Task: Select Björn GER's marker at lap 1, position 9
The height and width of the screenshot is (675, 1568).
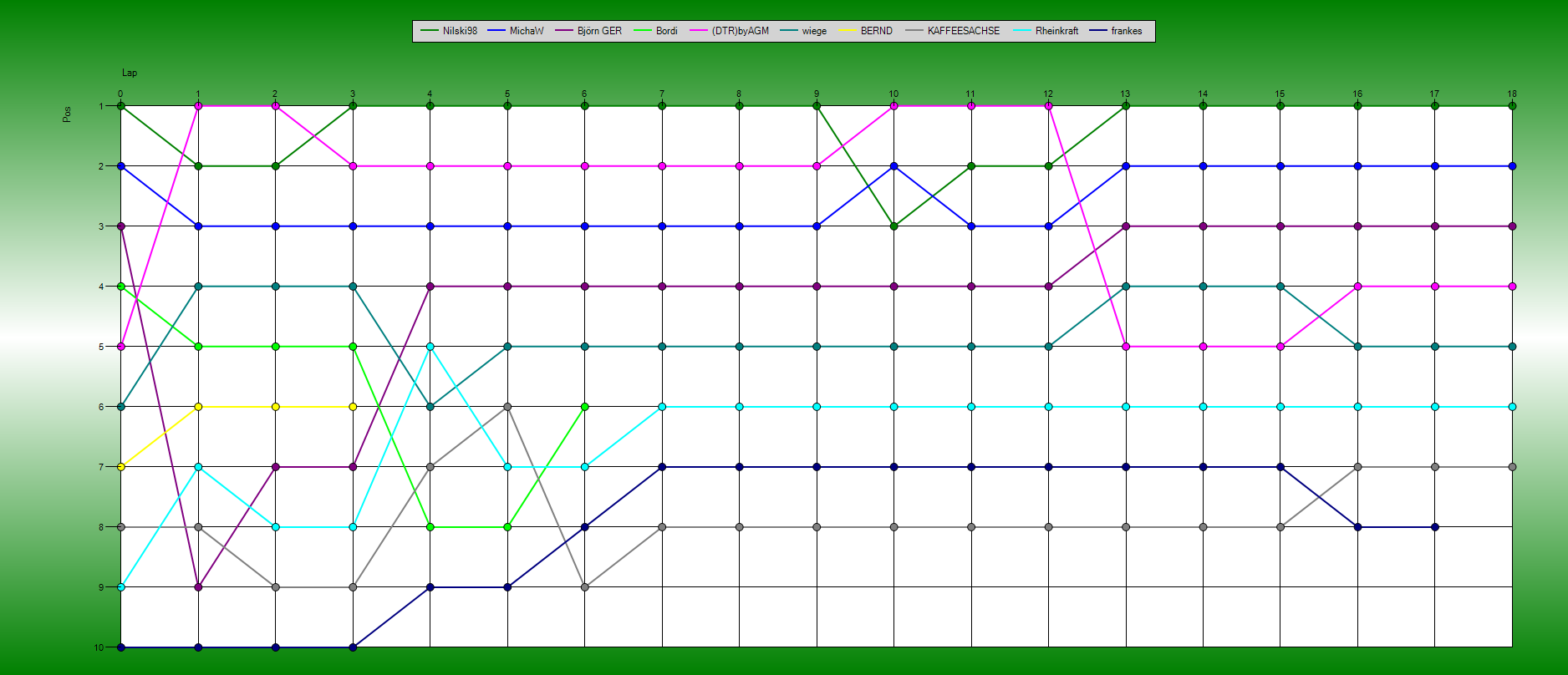Action: tap(198, 587)
